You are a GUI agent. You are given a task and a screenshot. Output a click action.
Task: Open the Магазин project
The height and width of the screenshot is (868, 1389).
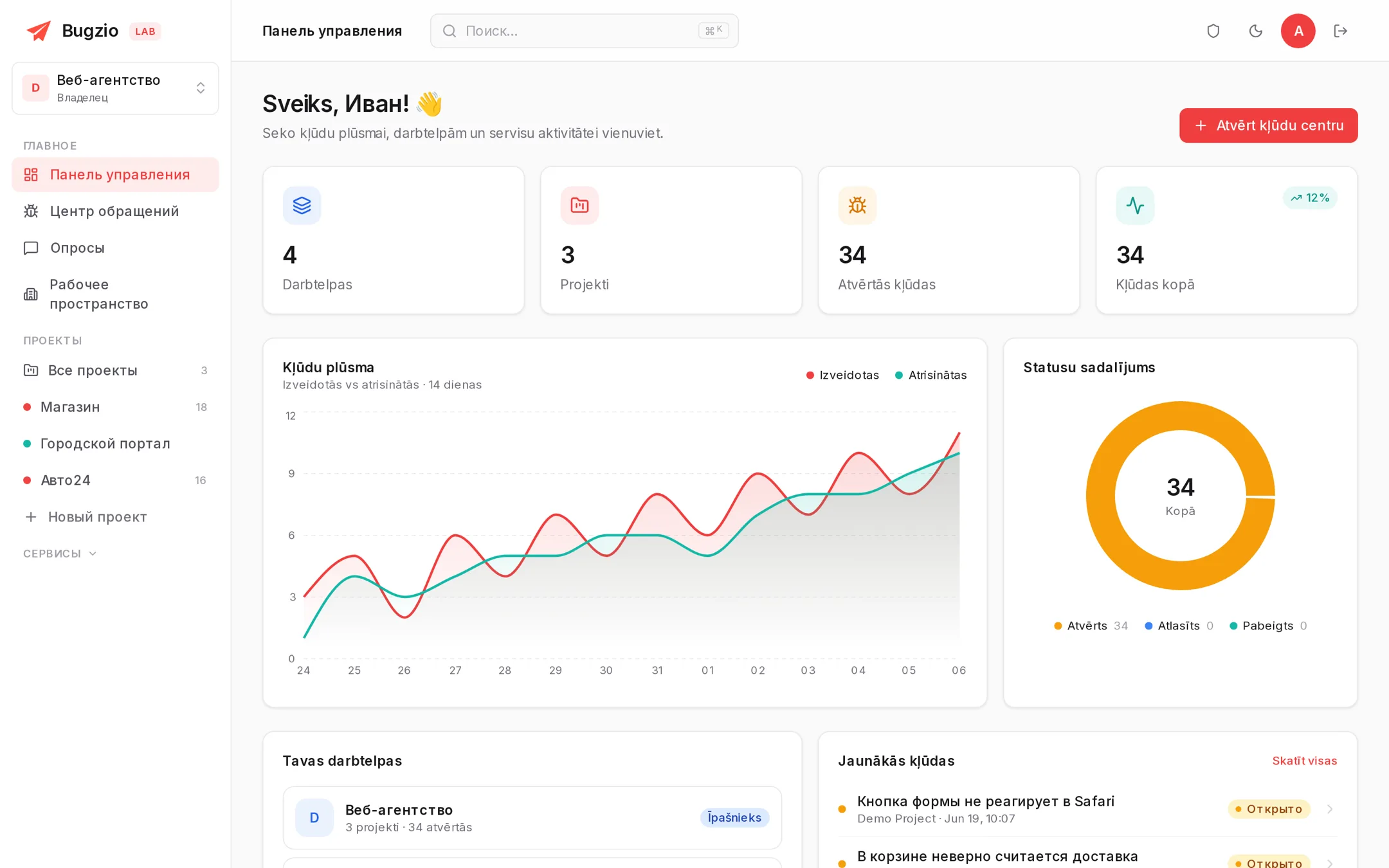[x=115, y=407]
